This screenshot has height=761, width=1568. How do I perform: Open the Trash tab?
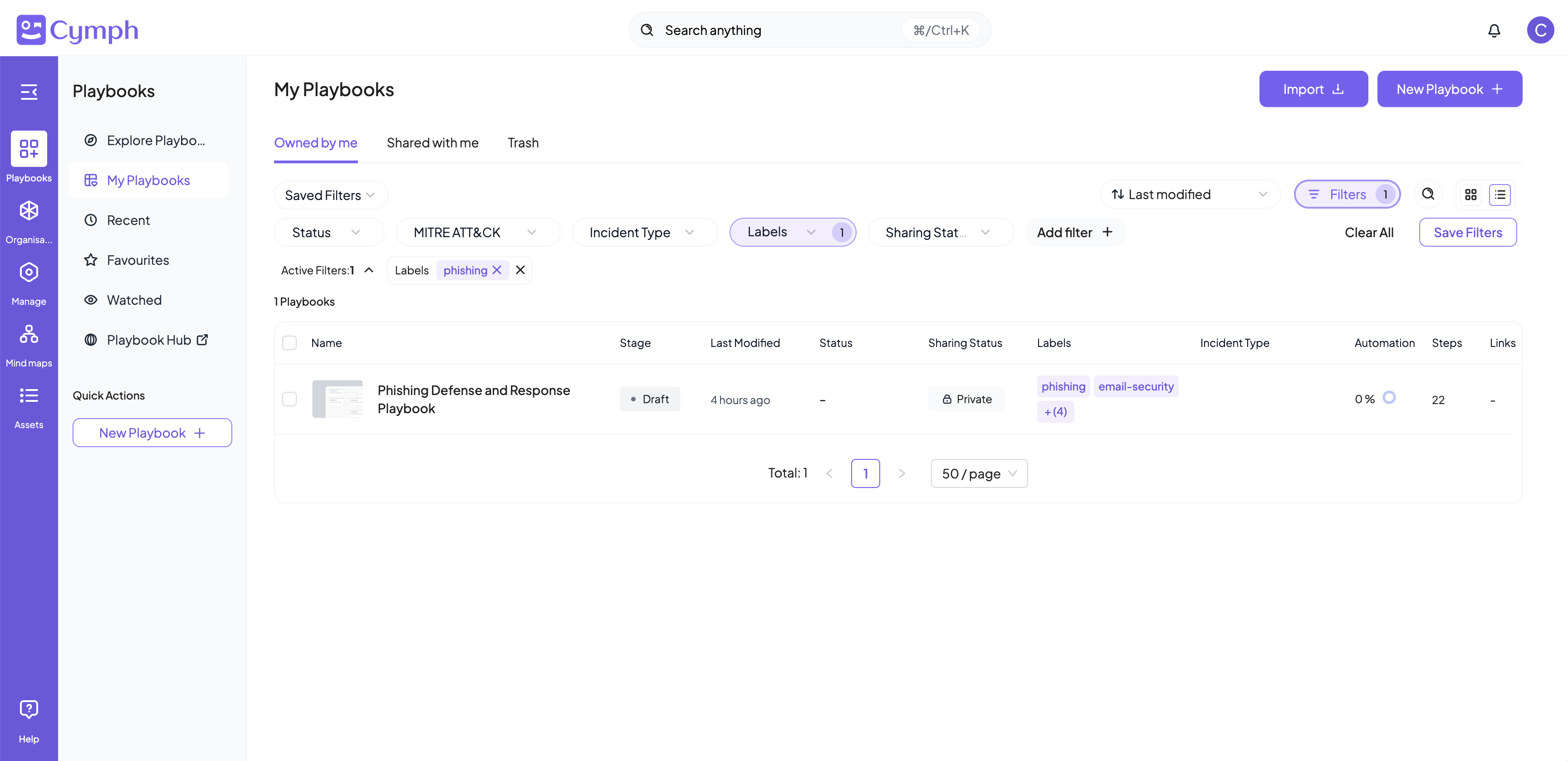click(x=523, y=143)
